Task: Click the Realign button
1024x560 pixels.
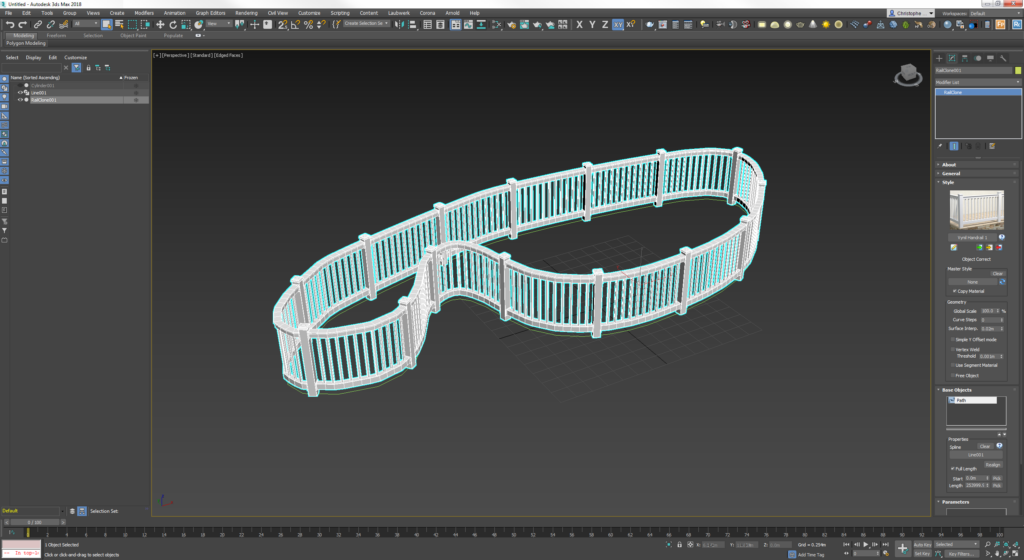Action: coord(993,465)
